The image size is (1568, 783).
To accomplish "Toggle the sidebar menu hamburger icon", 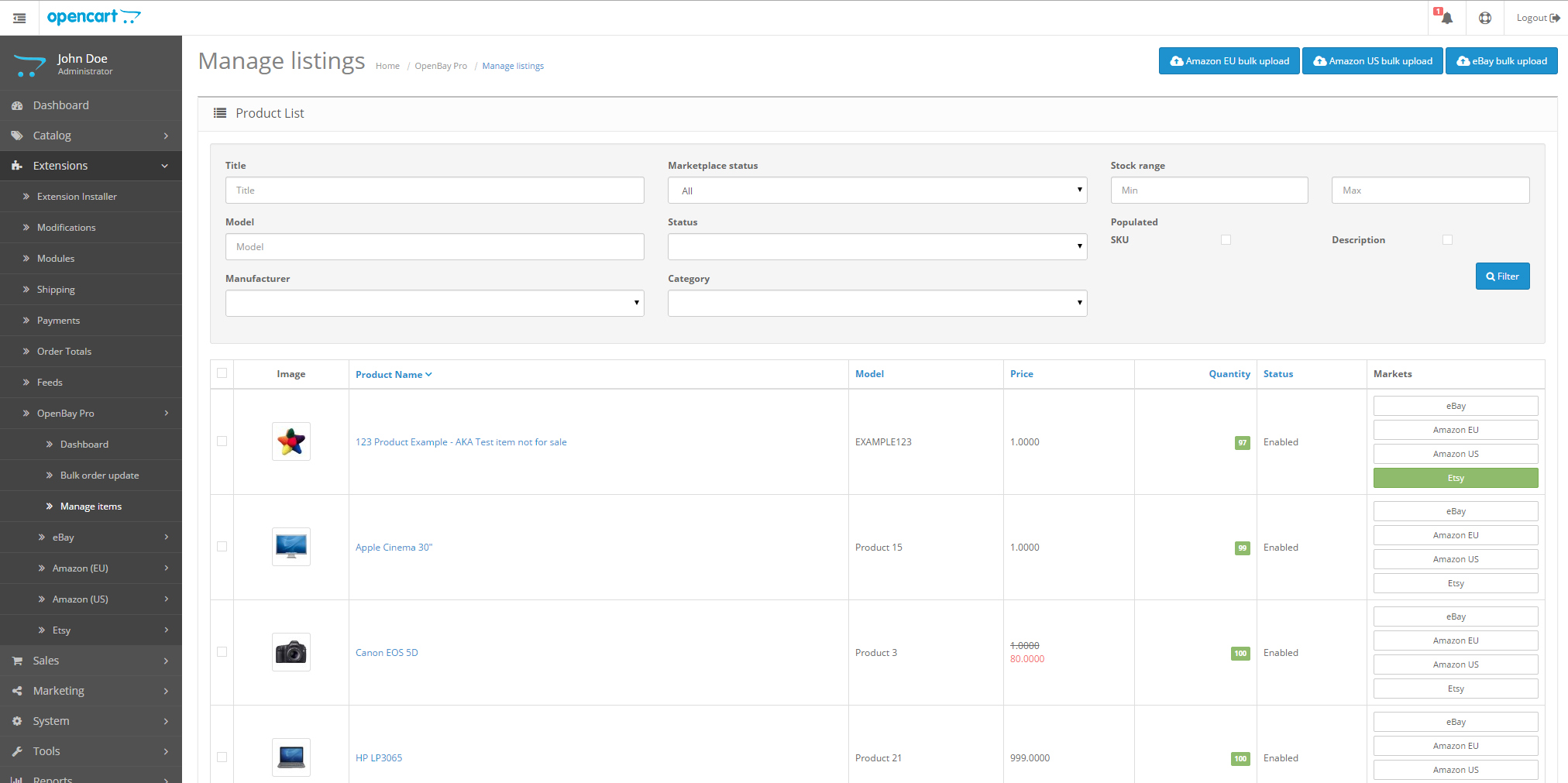I will tap(19, 18).
